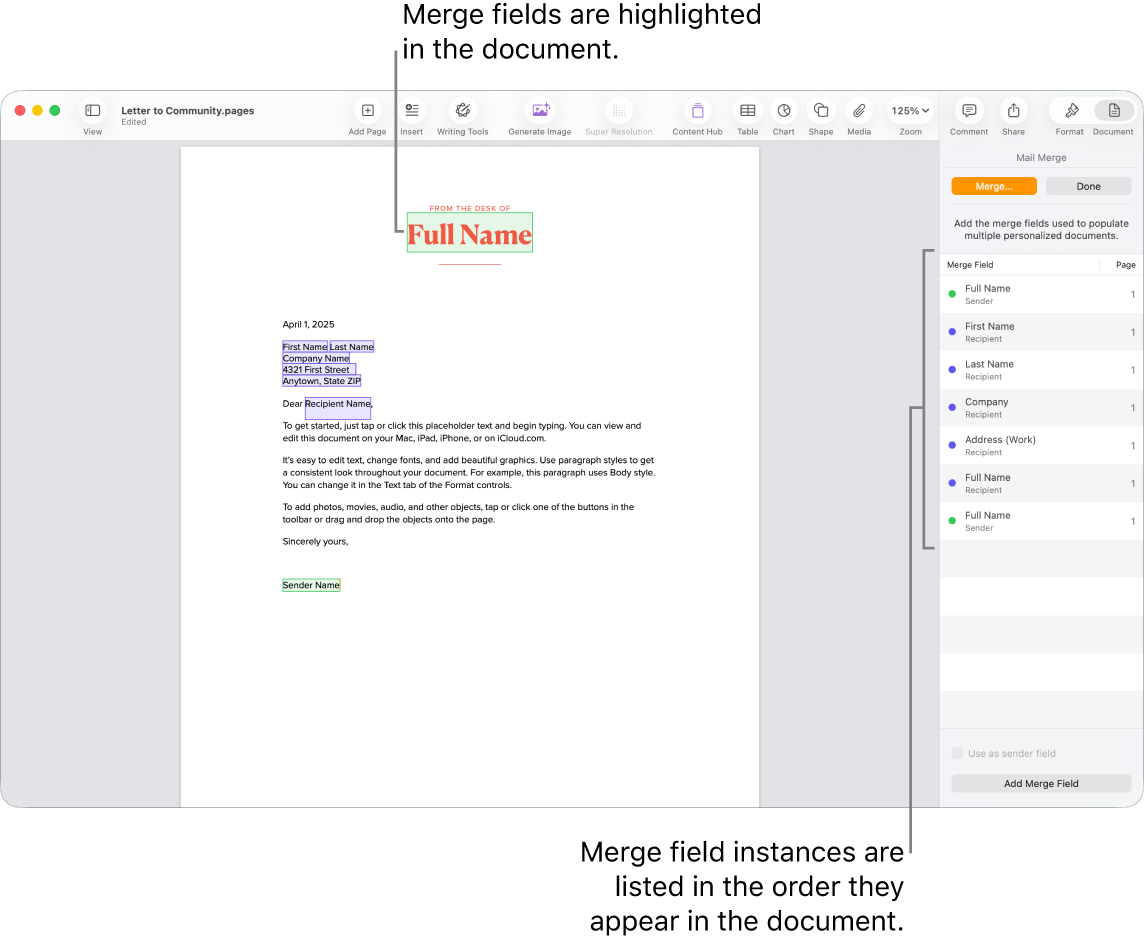Switch to the Document tab

click(x=1113, y=110)
